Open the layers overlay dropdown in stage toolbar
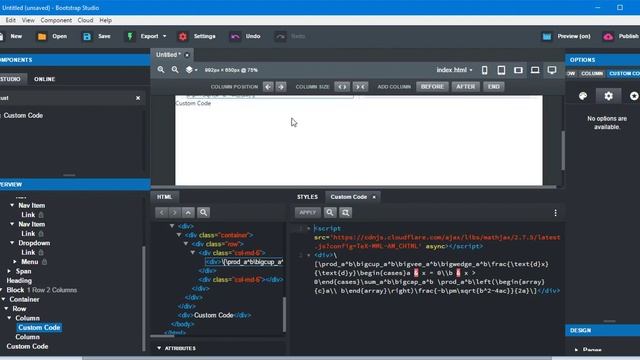Image resolution: width=640 pixels, height=360 pixels. point(191,70)
